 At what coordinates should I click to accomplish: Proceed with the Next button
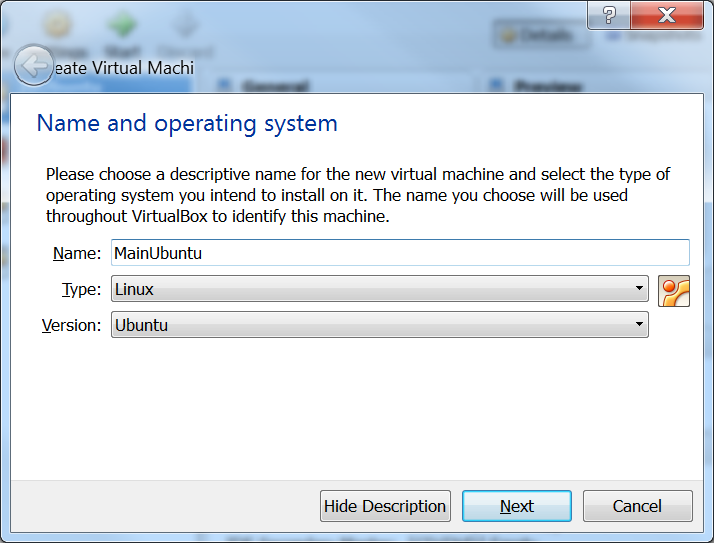click(x=516, y=506)
